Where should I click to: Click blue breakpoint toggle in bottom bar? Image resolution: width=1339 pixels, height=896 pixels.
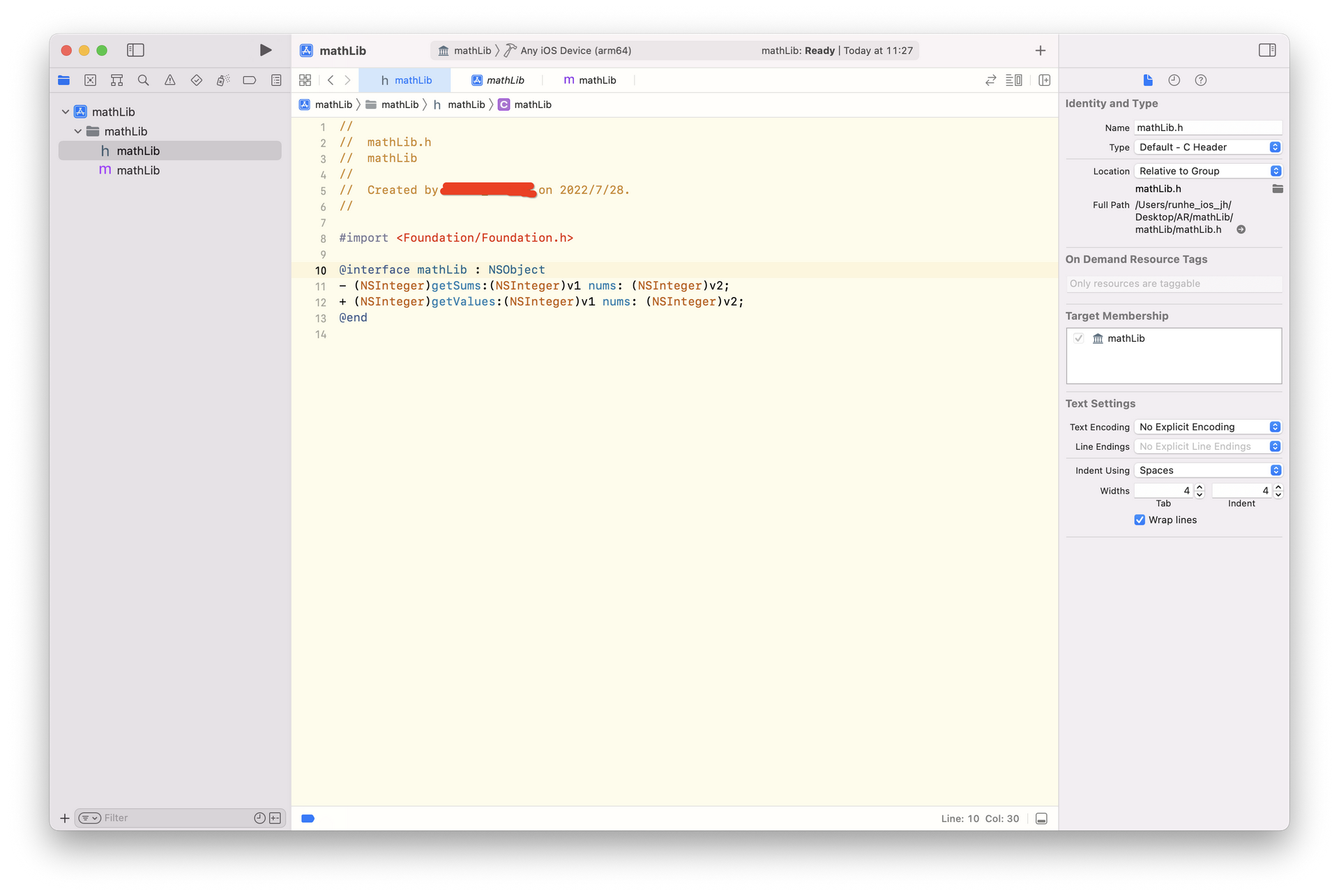pyautogui.click(x=308, y=819)
